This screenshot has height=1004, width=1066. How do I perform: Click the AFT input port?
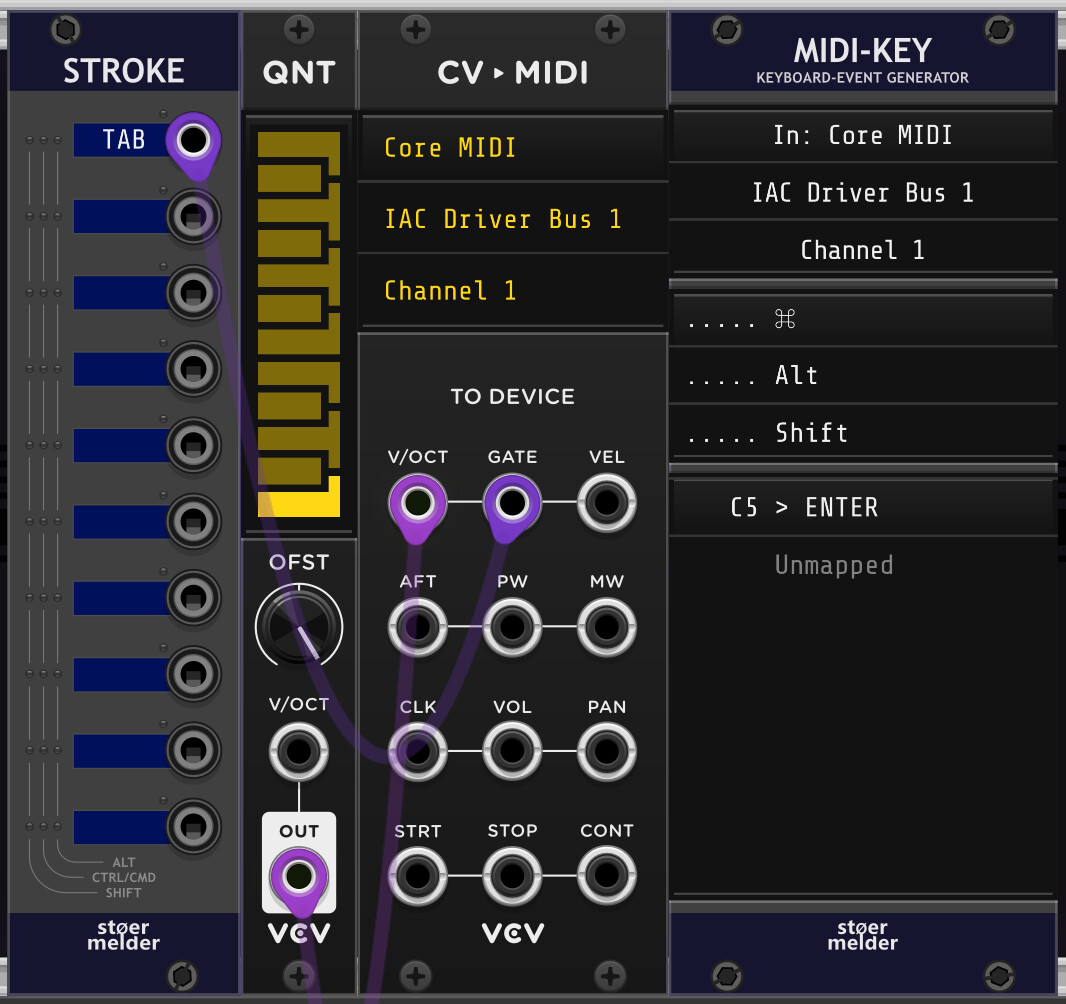417,627
